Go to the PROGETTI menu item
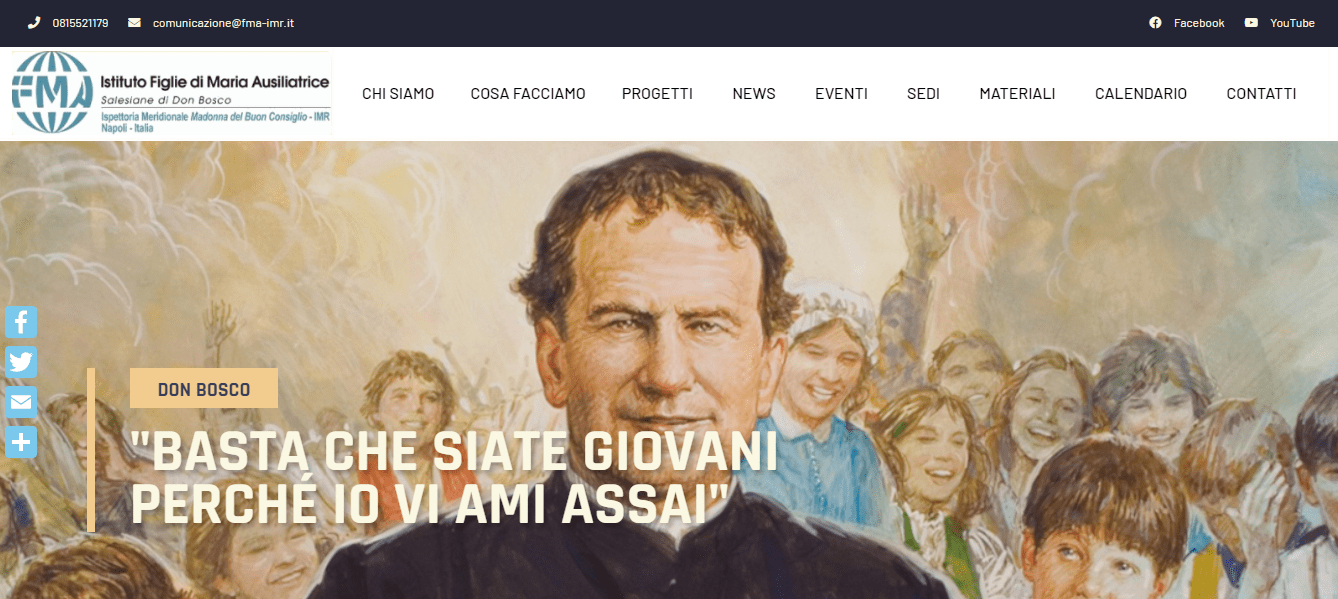The image size is (1338, 599). click(x=657, y=94)
